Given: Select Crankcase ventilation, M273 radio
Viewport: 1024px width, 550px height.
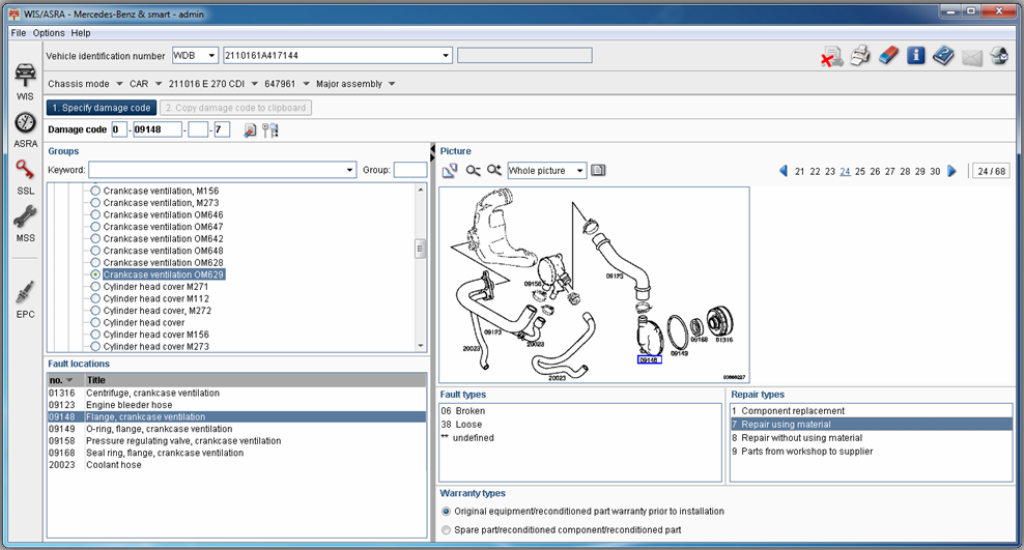Looking at the screenshot, I should pyautogui.click(x=95, y=202).
